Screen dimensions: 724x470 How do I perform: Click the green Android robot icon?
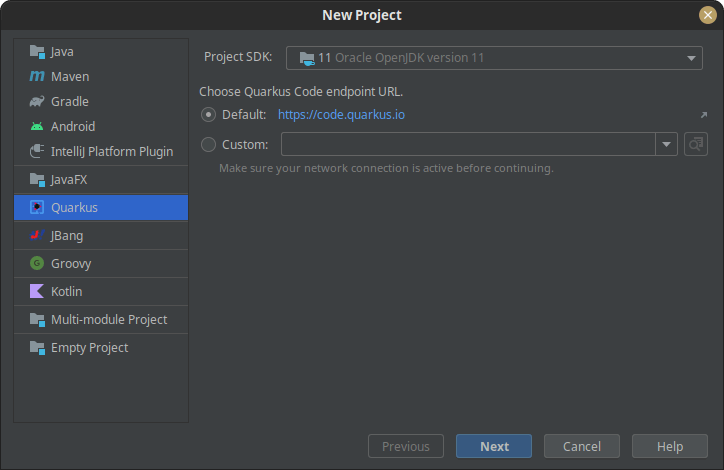tap(37, 126)
